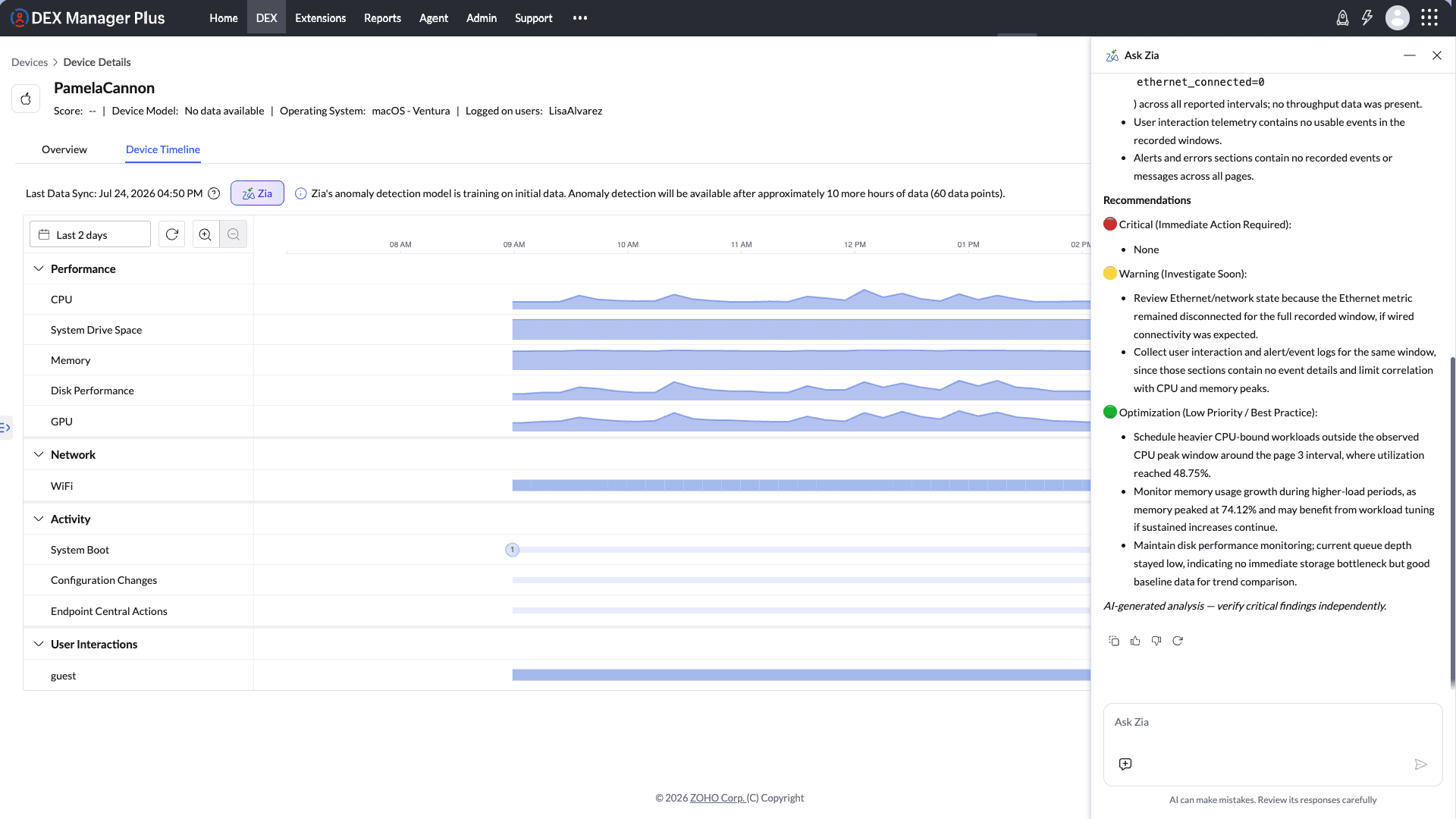Open the Support menu
This screenshot has width=1456, height=819.
[533, 18]
